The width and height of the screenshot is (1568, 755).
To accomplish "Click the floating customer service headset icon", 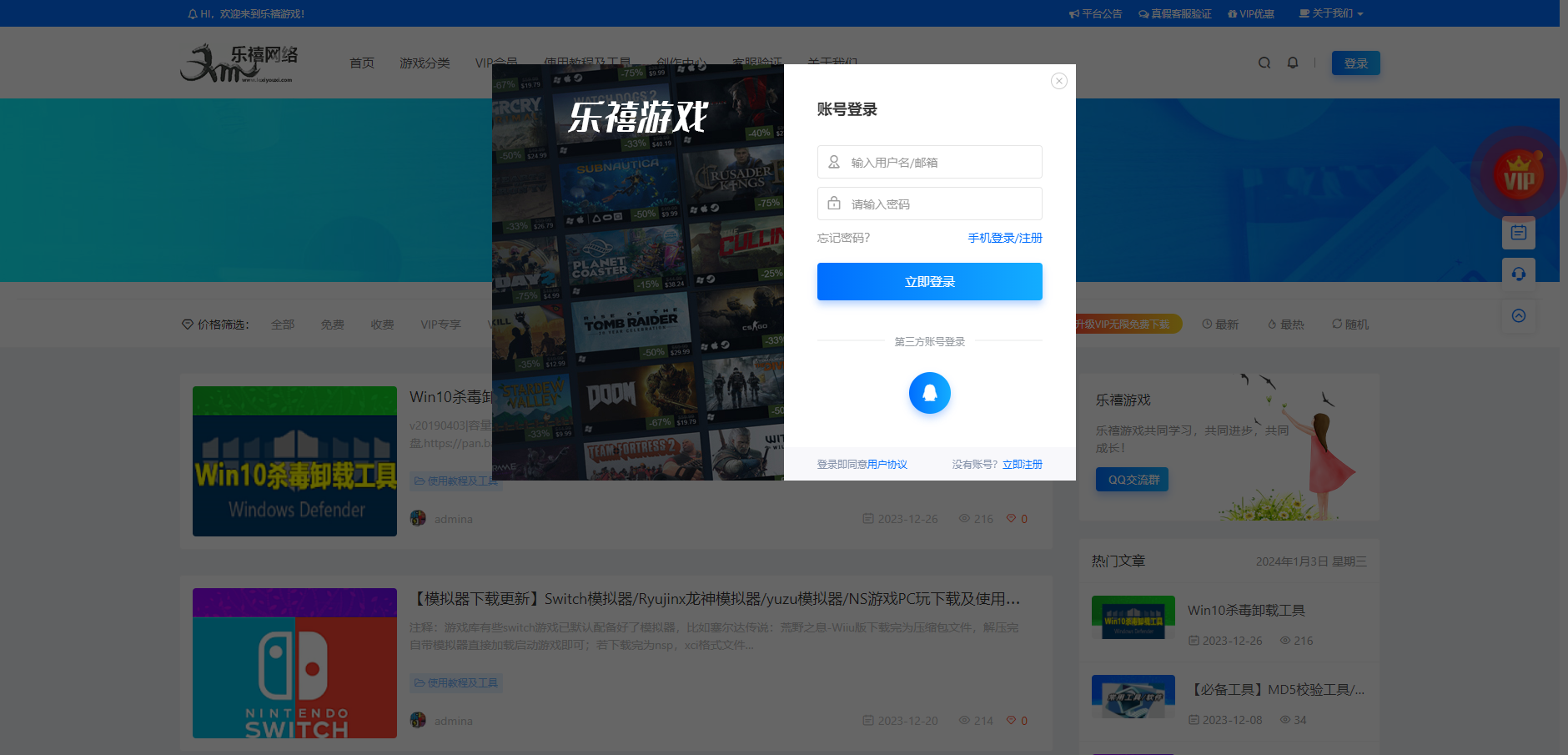I will pos(1518,274).
